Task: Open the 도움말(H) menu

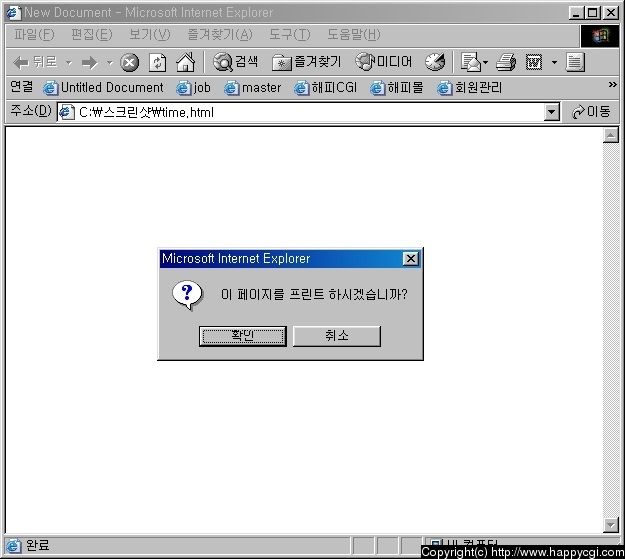Action: (x=354, y=35)
